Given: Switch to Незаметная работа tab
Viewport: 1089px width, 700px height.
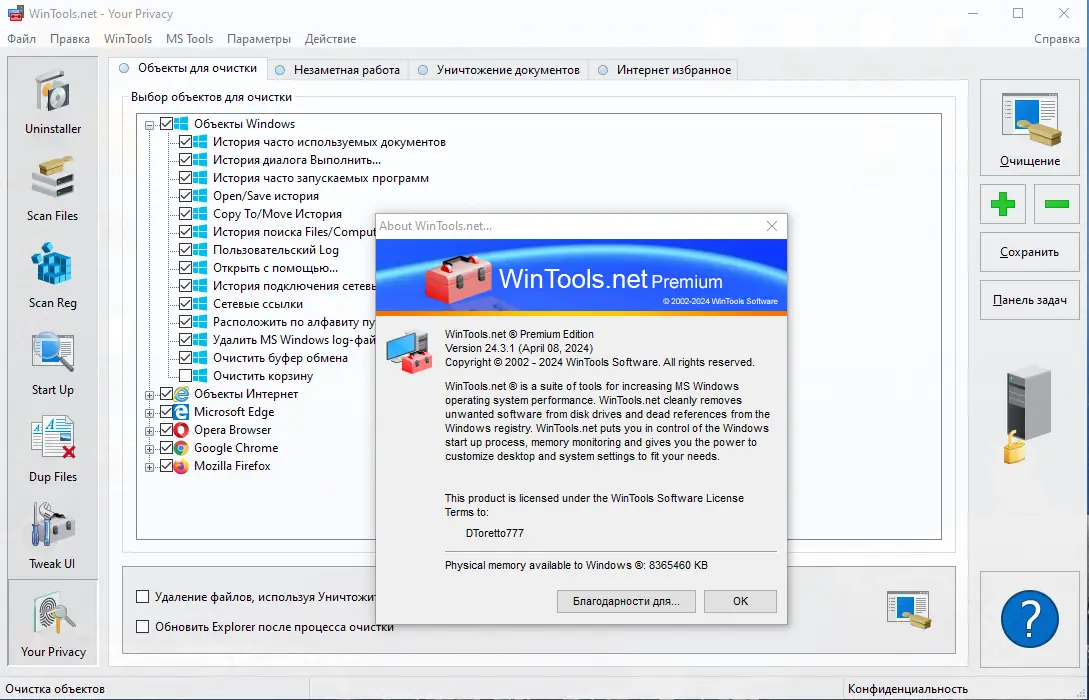Looking at the screenshot, I should (338, 69).
